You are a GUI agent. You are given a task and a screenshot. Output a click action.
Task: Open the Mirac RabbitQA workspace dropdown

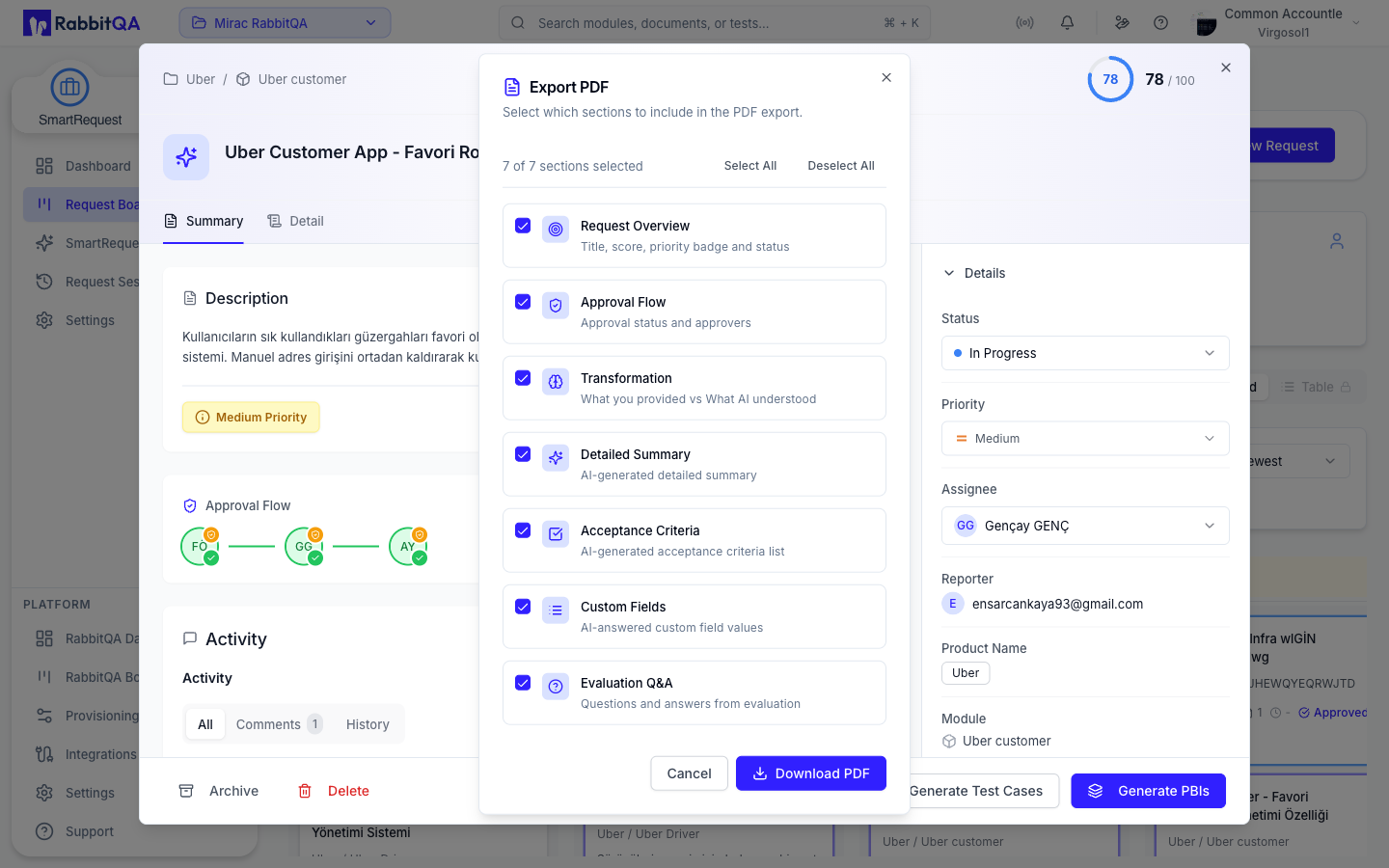[x=285, y=23]
